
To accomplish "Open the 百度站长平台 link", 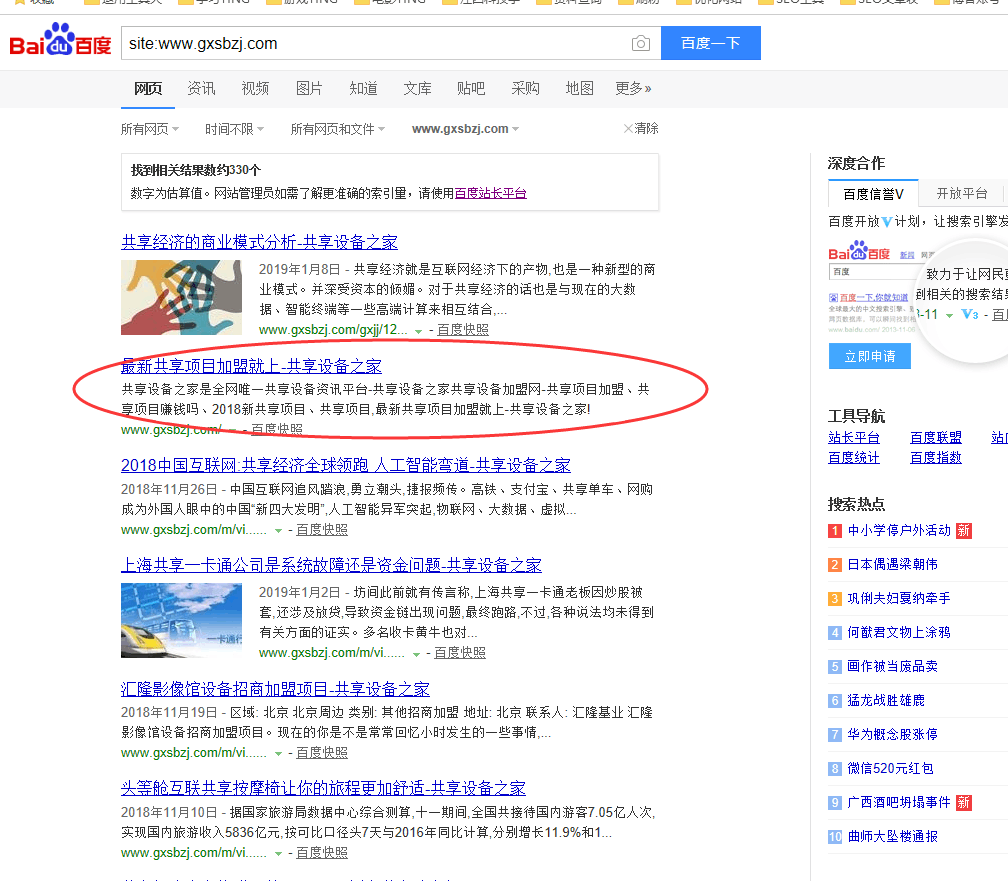I will coord(490,193).
